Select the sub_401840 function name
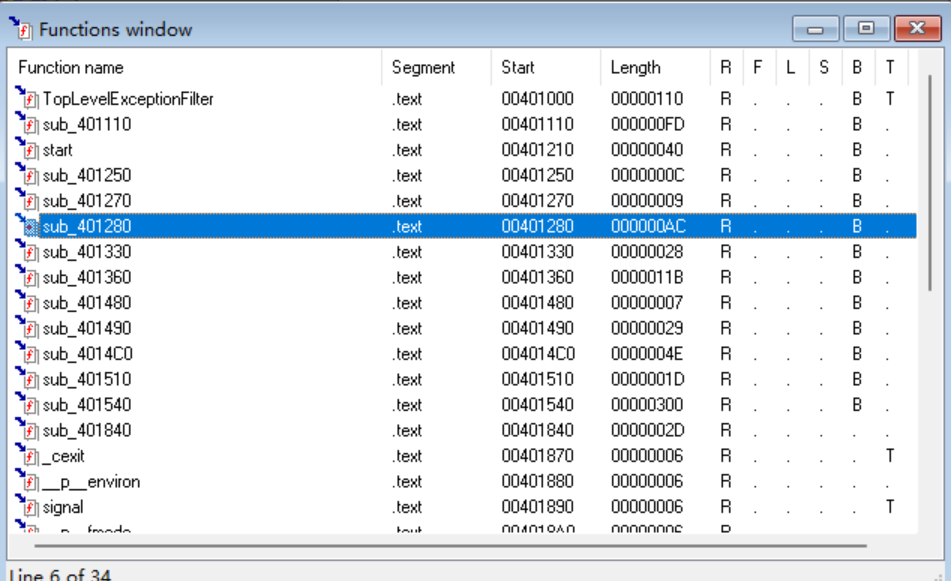 (x=87, y=430)
